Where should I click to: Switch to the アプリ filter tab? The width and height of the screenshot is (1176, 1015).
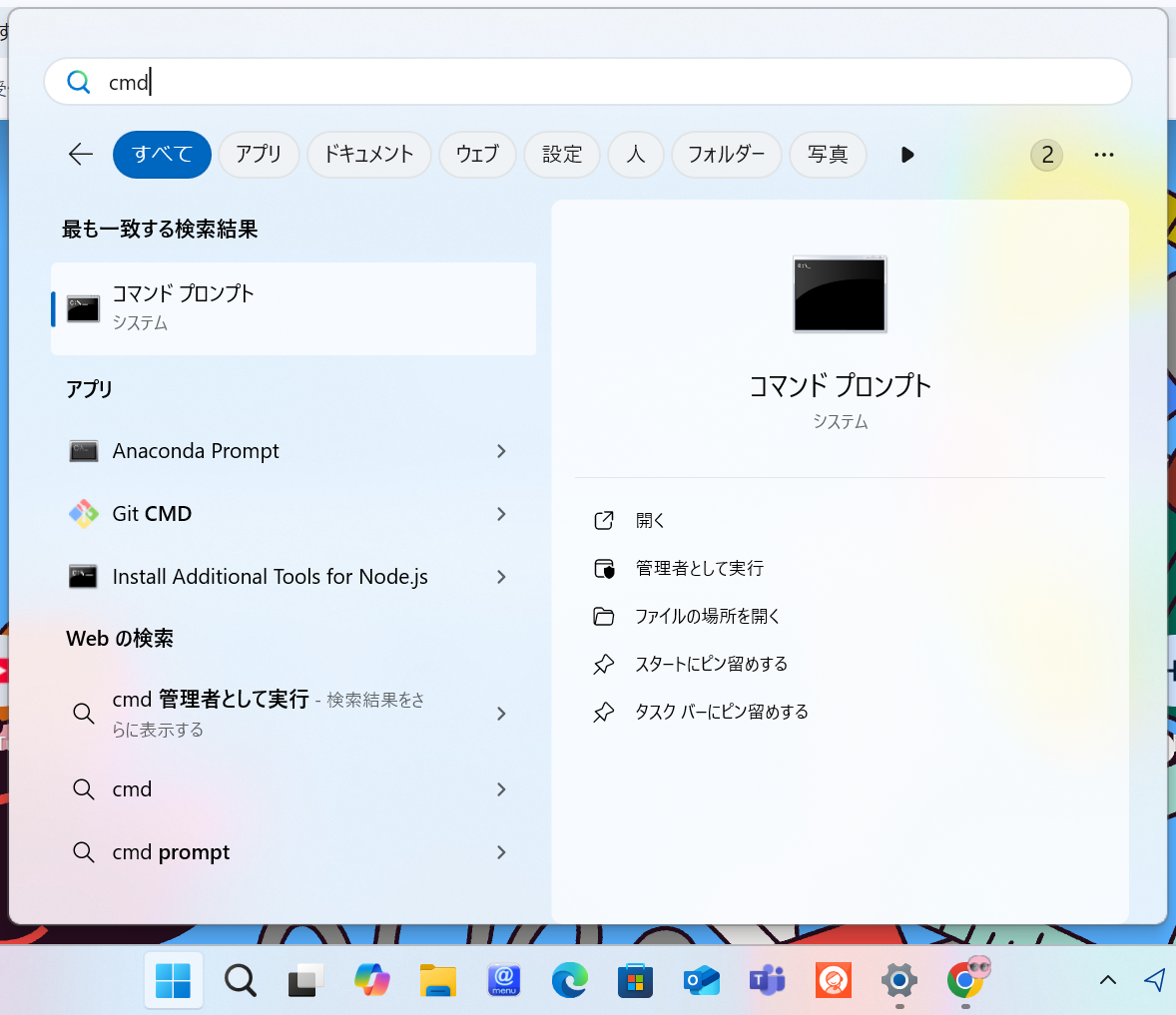point(259,155)
